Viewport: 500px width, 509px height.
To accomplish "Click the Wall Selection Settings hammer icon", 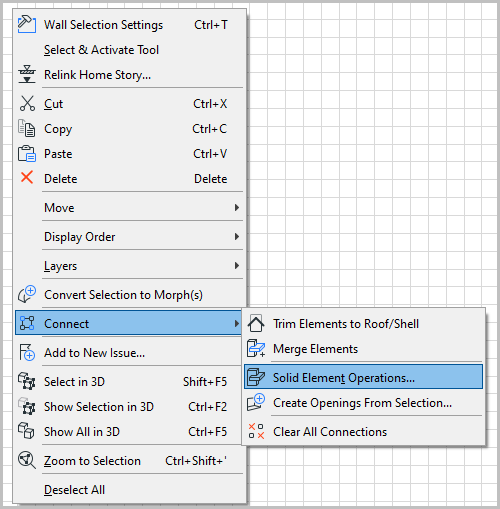I will pos(27,24).
